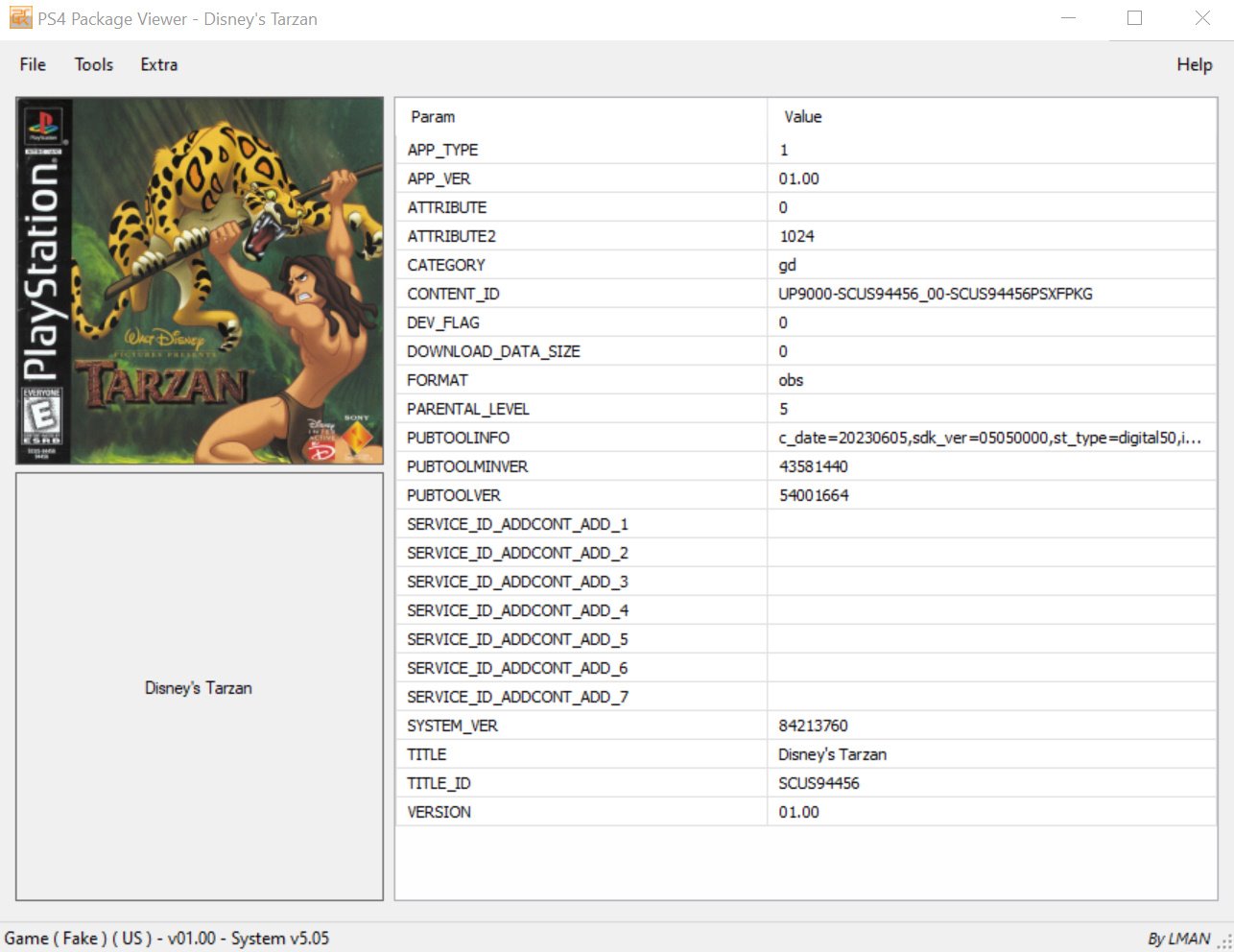Image resolution: width=1234 pixels, height=952 pixels.
Task: Select SERVICE_ID_ADDCONT_ADD_1 row
Action: click(806, 524)
